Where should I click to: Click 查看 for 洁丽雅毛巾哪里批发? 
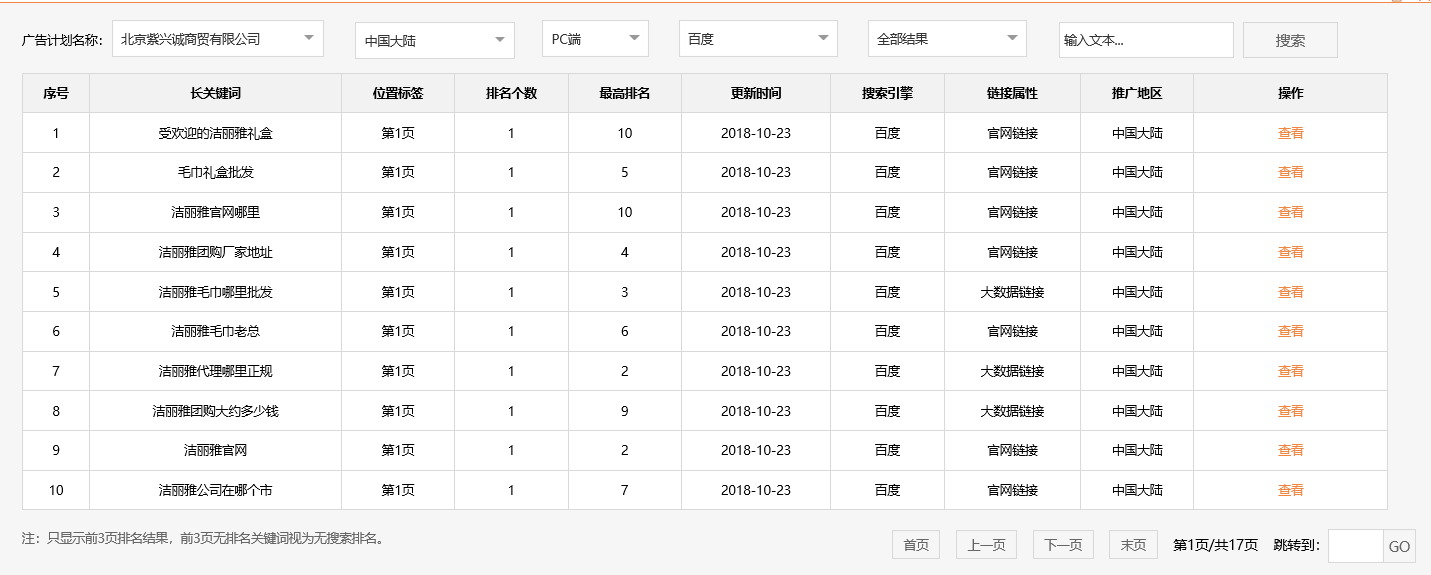1291,292
